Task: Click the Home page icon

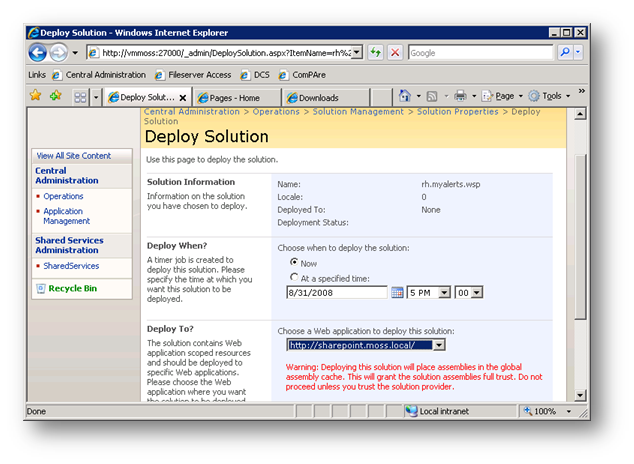Action: click(x=405, y=96)
